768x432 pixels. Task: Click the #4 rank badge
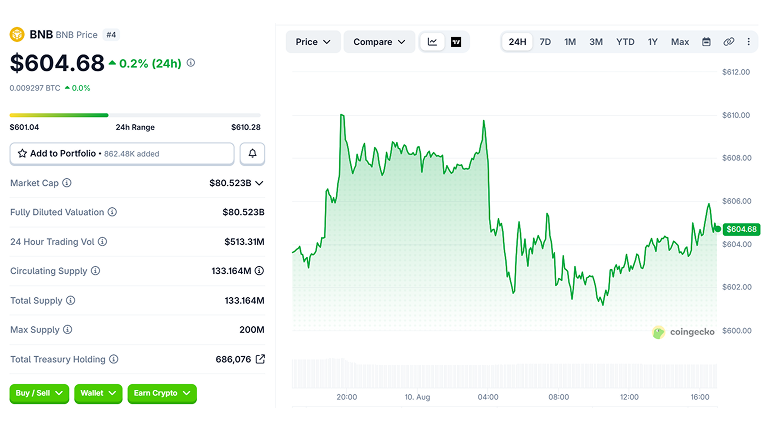click(112, 35)
